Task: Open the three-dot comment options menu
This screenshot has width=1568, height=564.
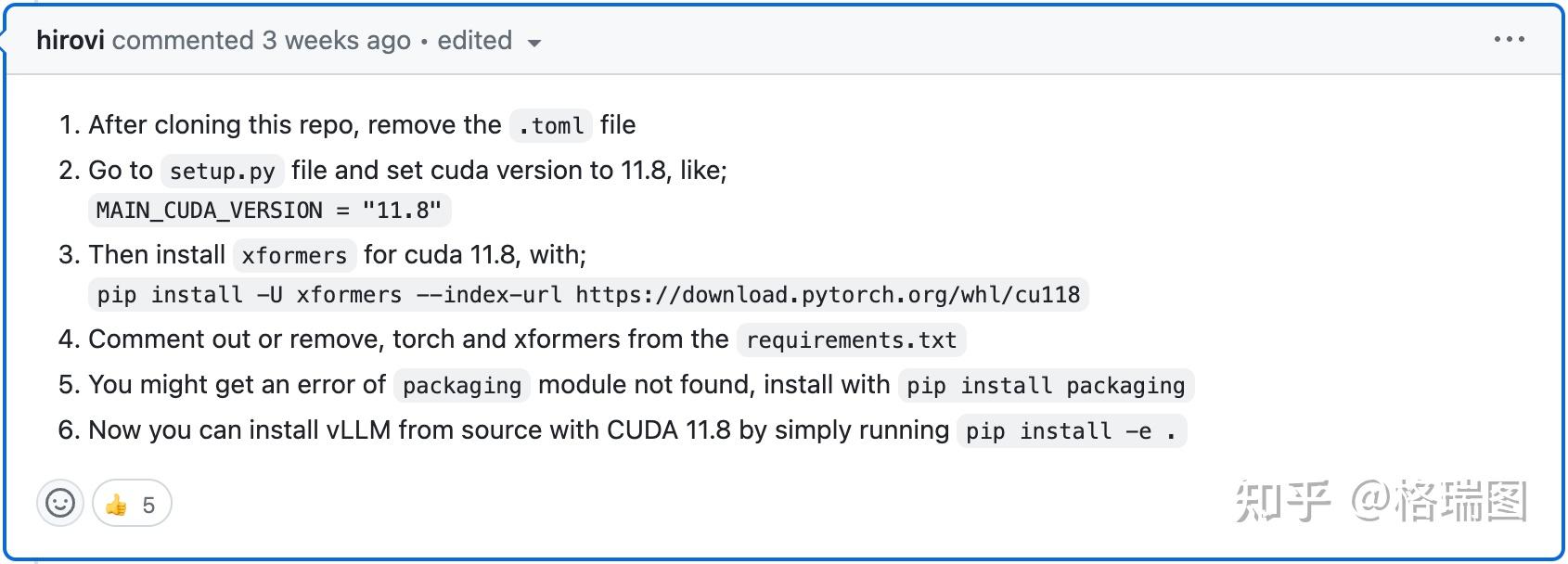Action: click(1509, 40)
